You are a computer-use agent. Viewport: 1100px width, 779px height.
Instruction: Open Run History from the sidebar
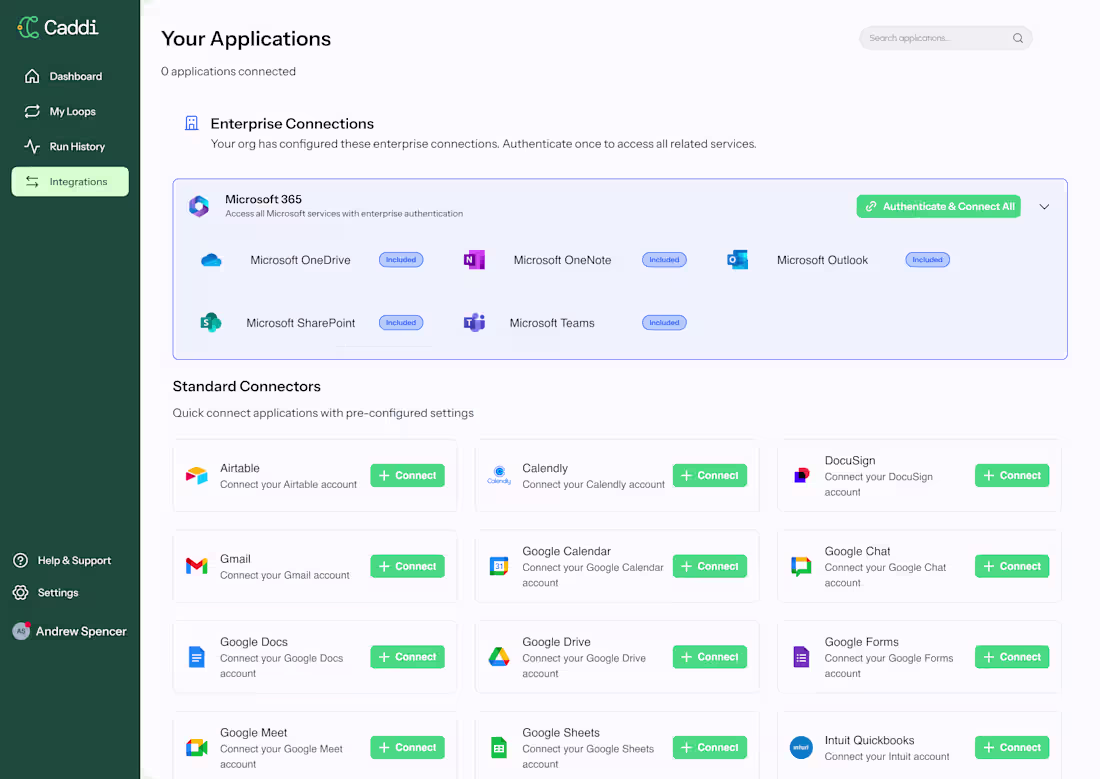point(76,146)
